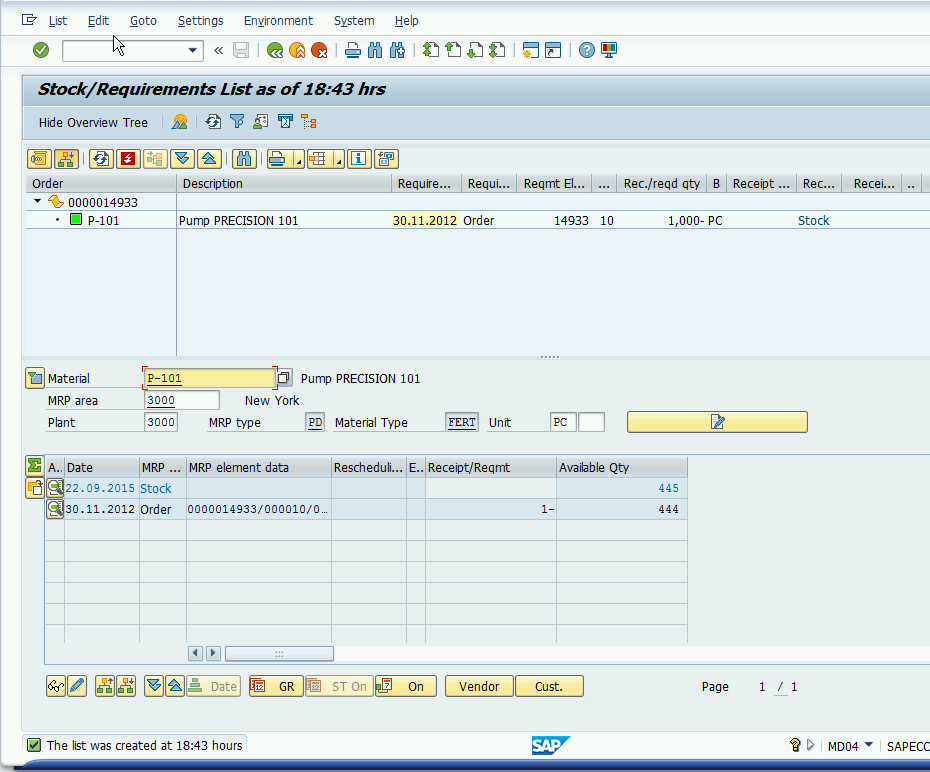Screen dimensions: 930x772
Task: Collapse the 0000014933 order tree node
Action: click(38, 202)
